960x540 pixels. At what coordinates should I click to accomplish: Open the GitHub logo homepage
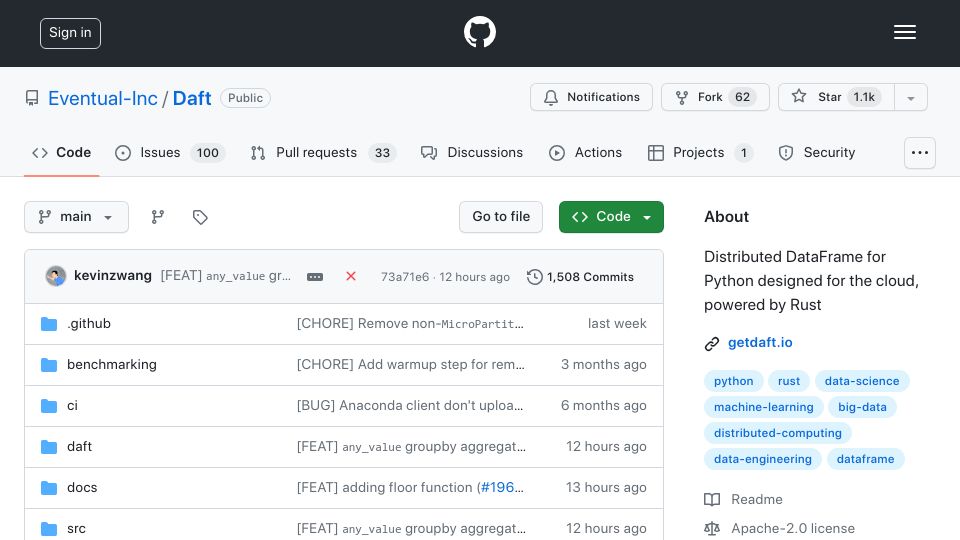coord(479,32)
